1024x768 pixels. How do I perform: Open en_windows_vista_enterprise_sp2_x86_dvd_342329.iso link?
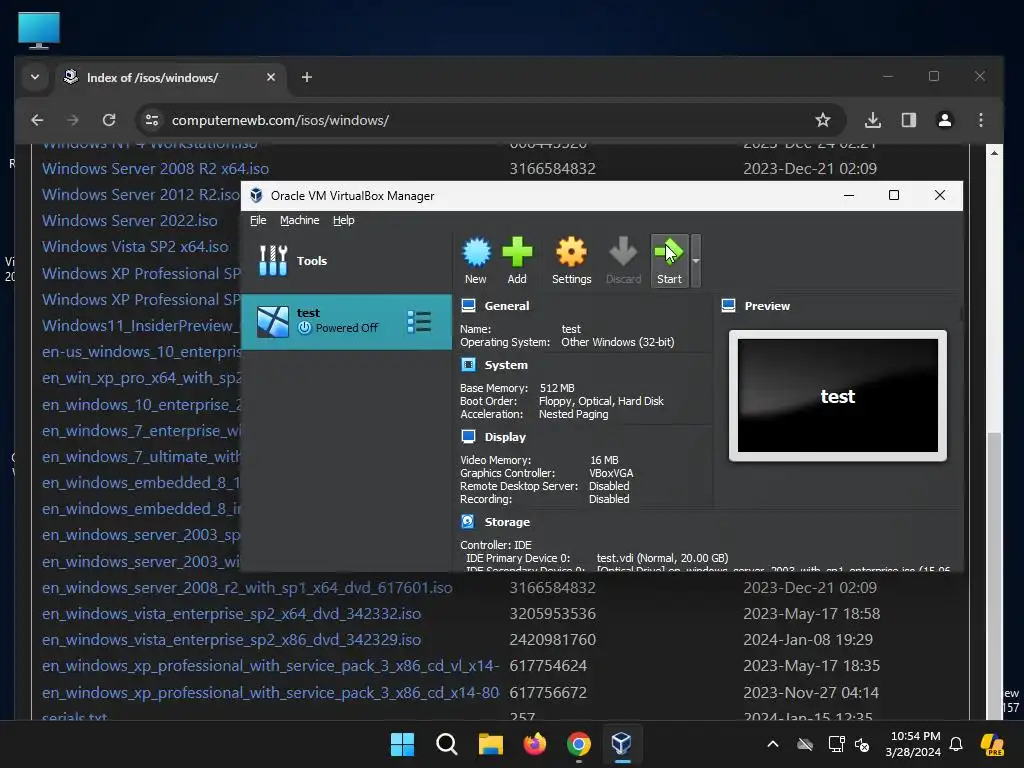(x=231, y=640)
